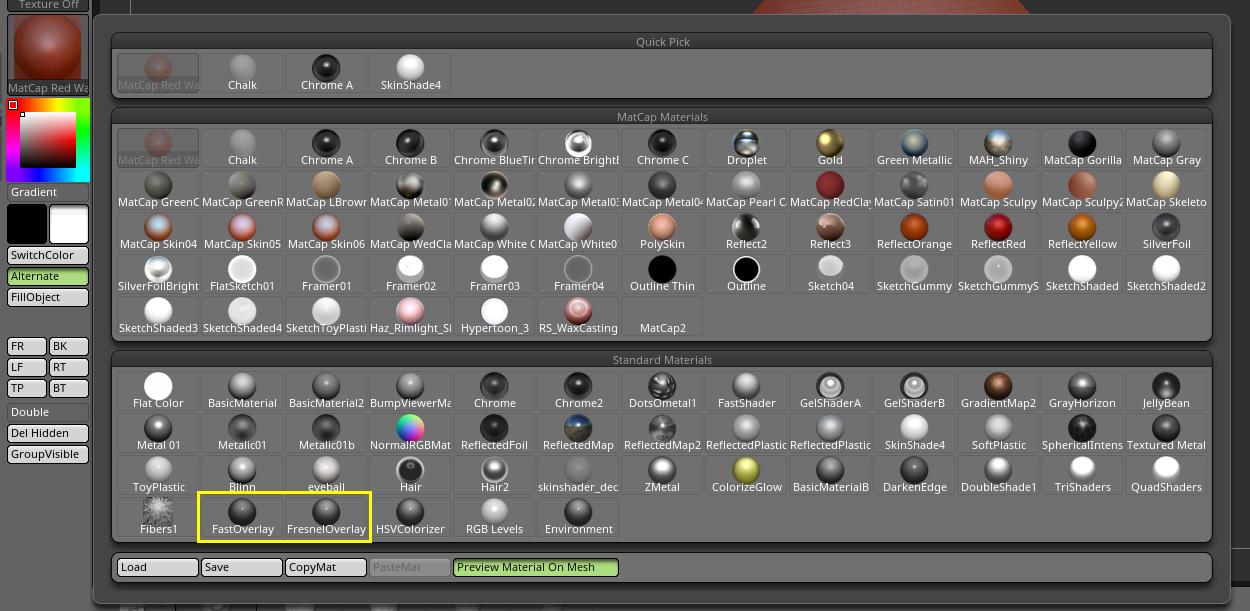Click the Gradient button
Screen dimensions: 1250x611
pyautogui.click(x=48, y=192)
